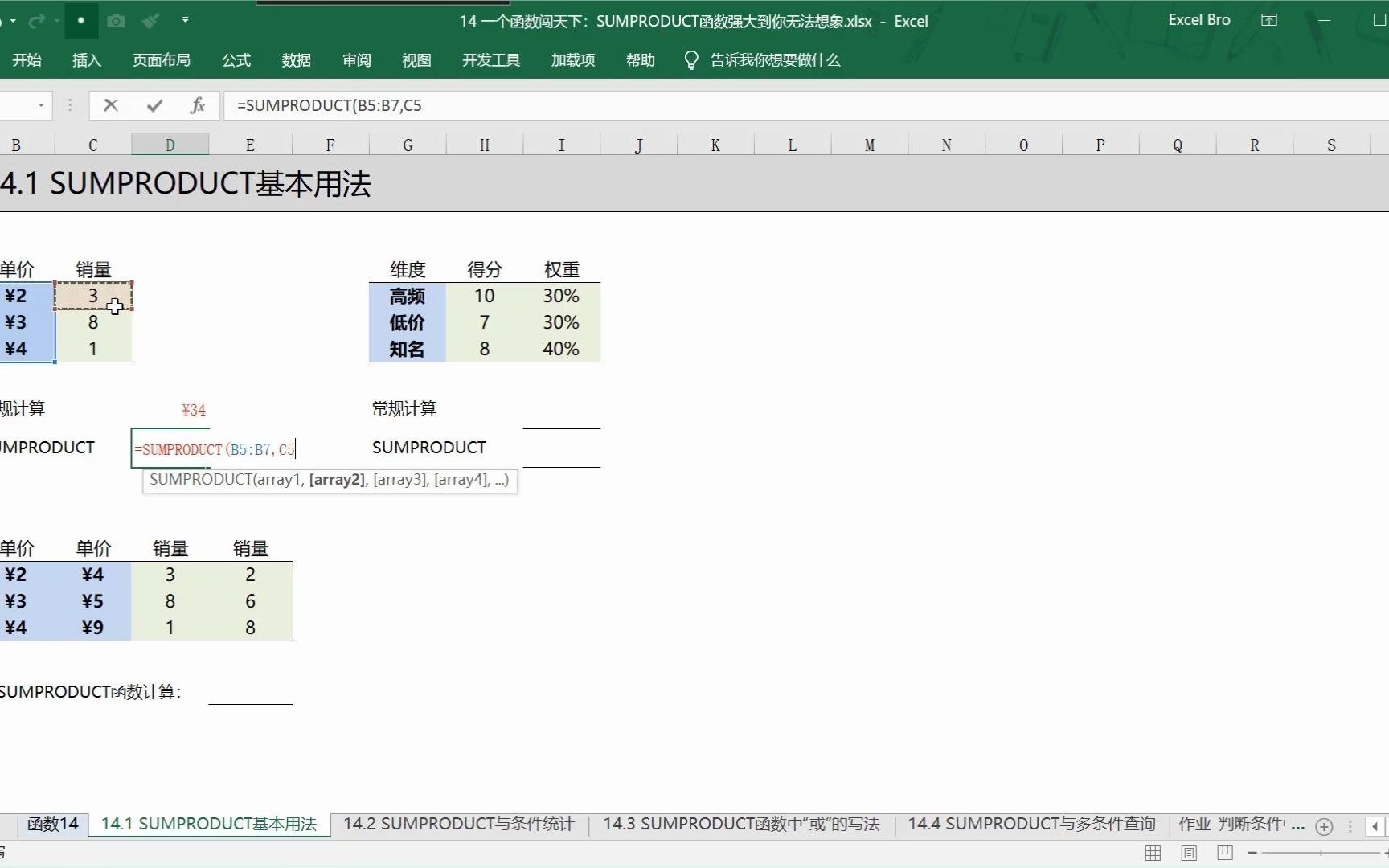
Task: Click the camera icon in the quick access toolbar
Action: (x=116, y=21)
